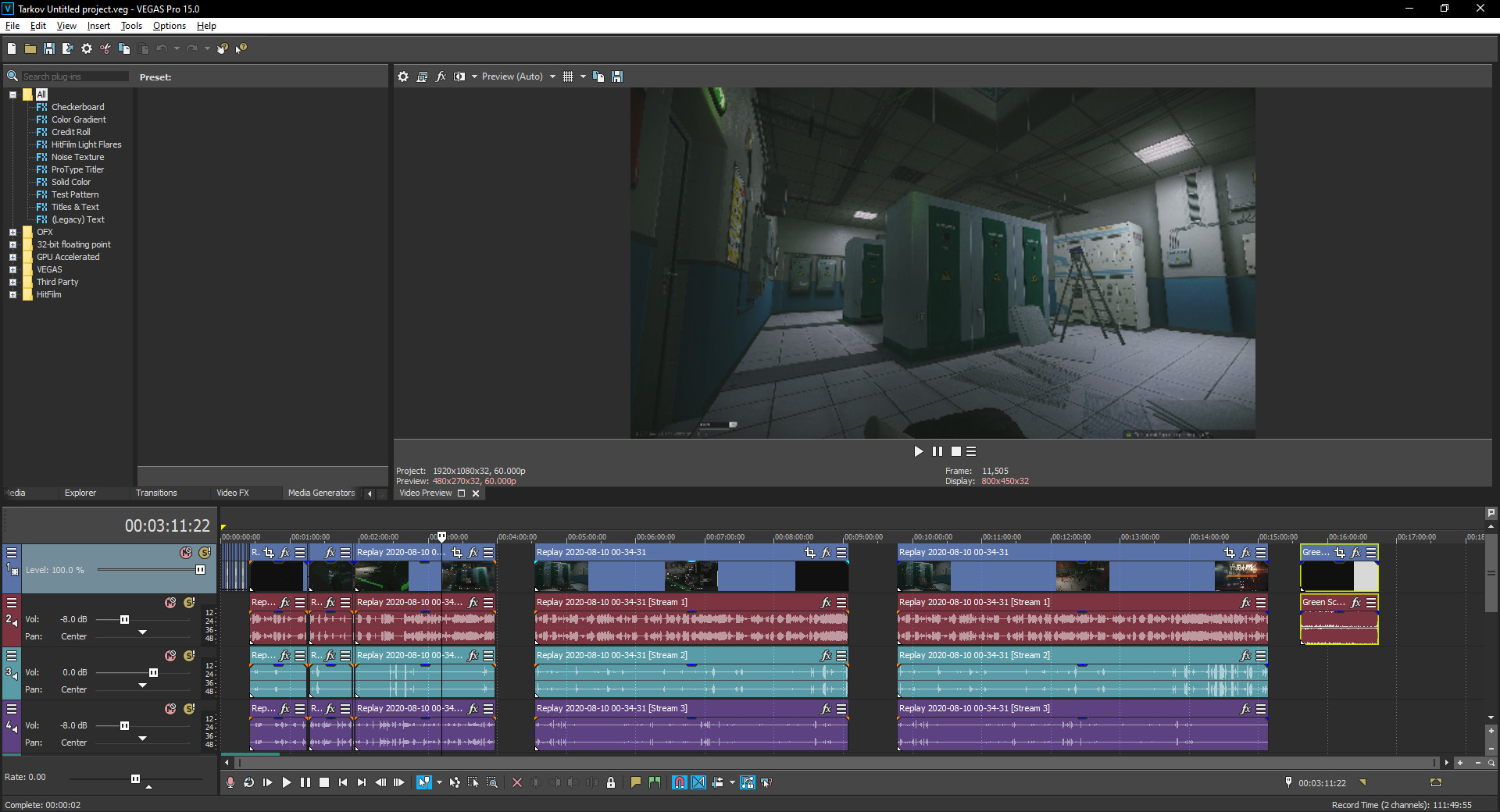Toggle Preview on External Monitor icon

(422, 77)
